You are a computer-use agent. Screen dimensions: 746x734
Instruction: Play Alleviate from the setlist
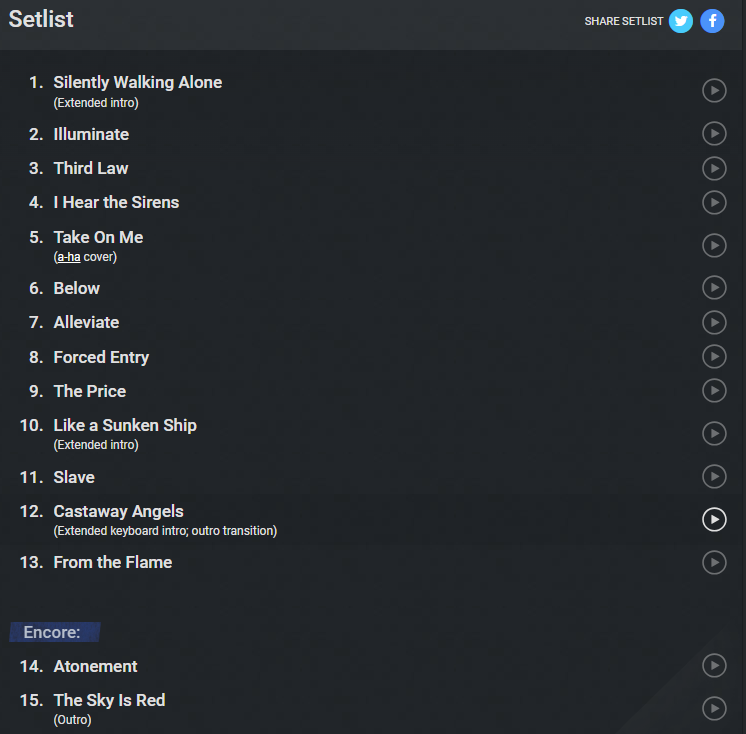[714, 322]
